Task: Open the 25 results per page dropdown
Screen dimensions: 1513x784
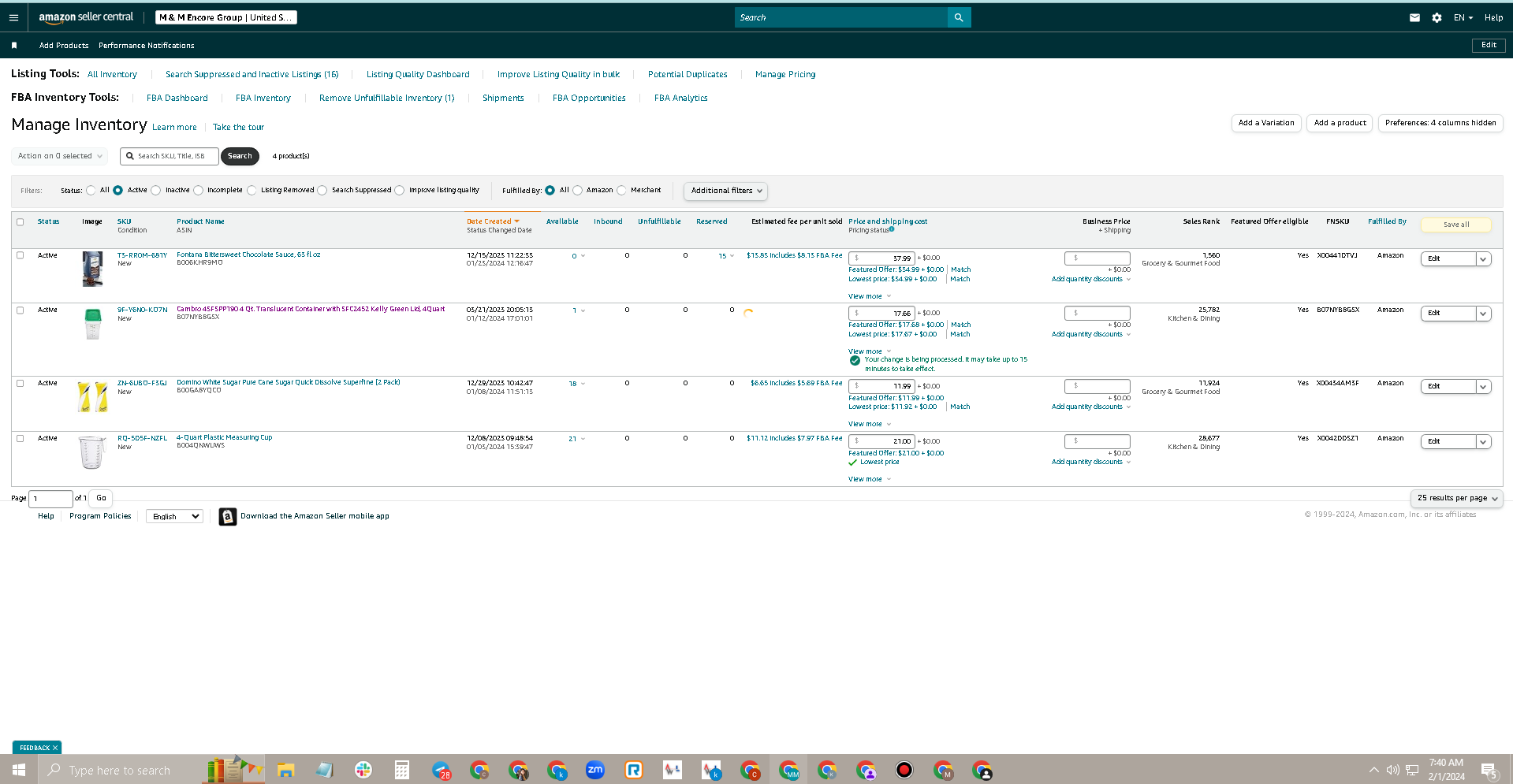Action: [1456, 498]
